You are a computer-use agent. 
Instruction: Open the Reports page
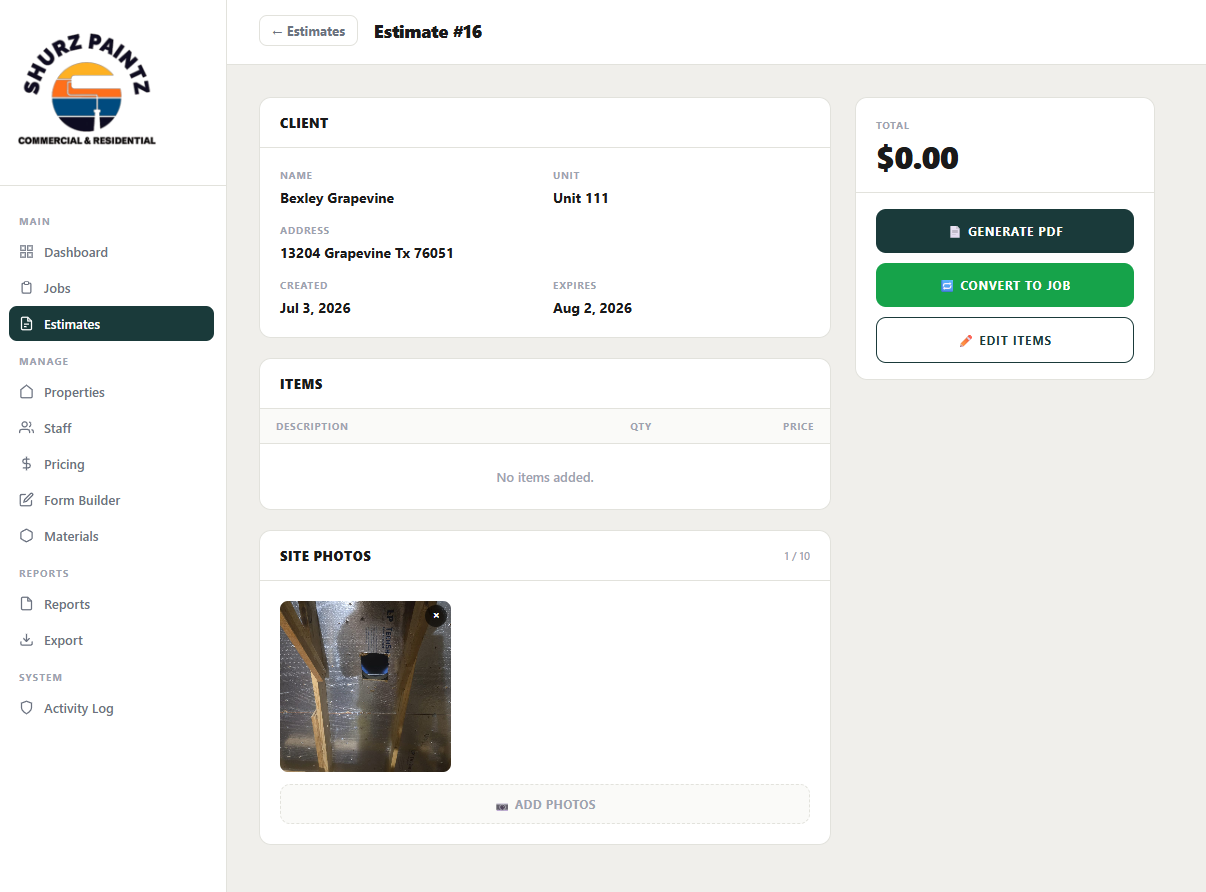[111, 604]
